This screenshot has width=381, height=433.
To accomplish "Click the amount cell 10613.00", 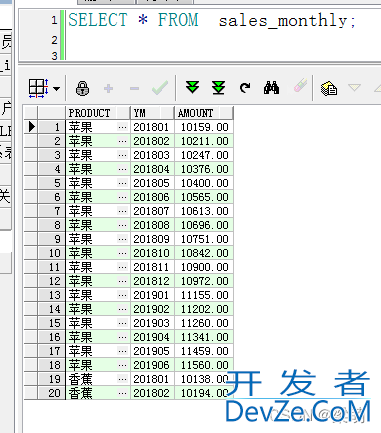I will [x=204, y=211].
